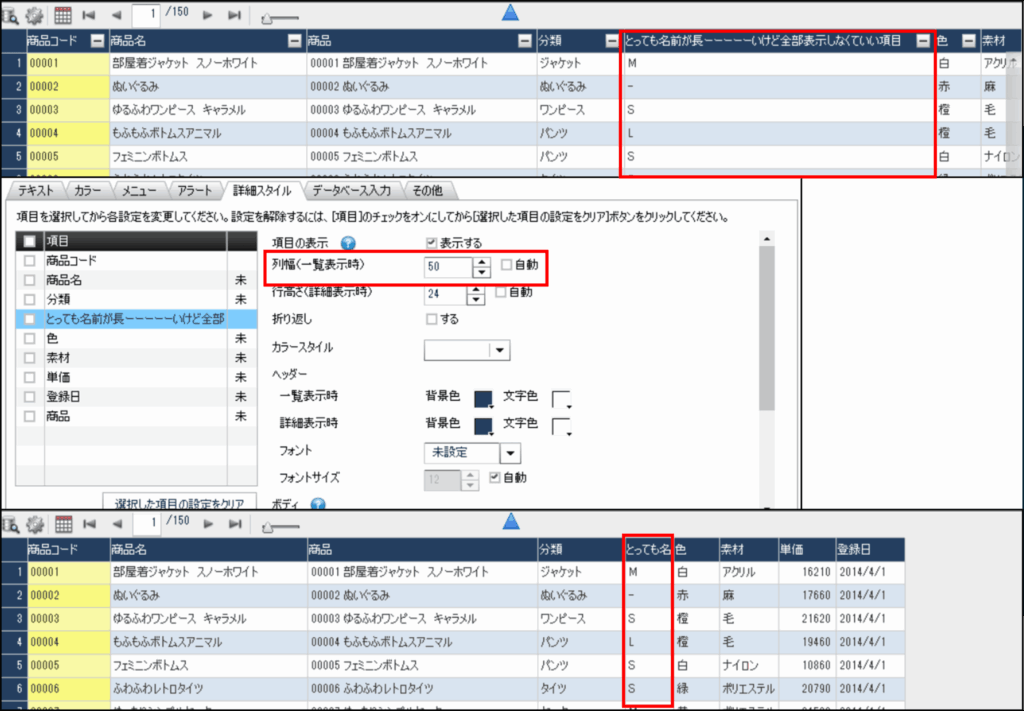Jump to the last record in the bottom toolbar
This screenshot has height=711, width=1024.
pyautogui.click(x=234, y=523)
